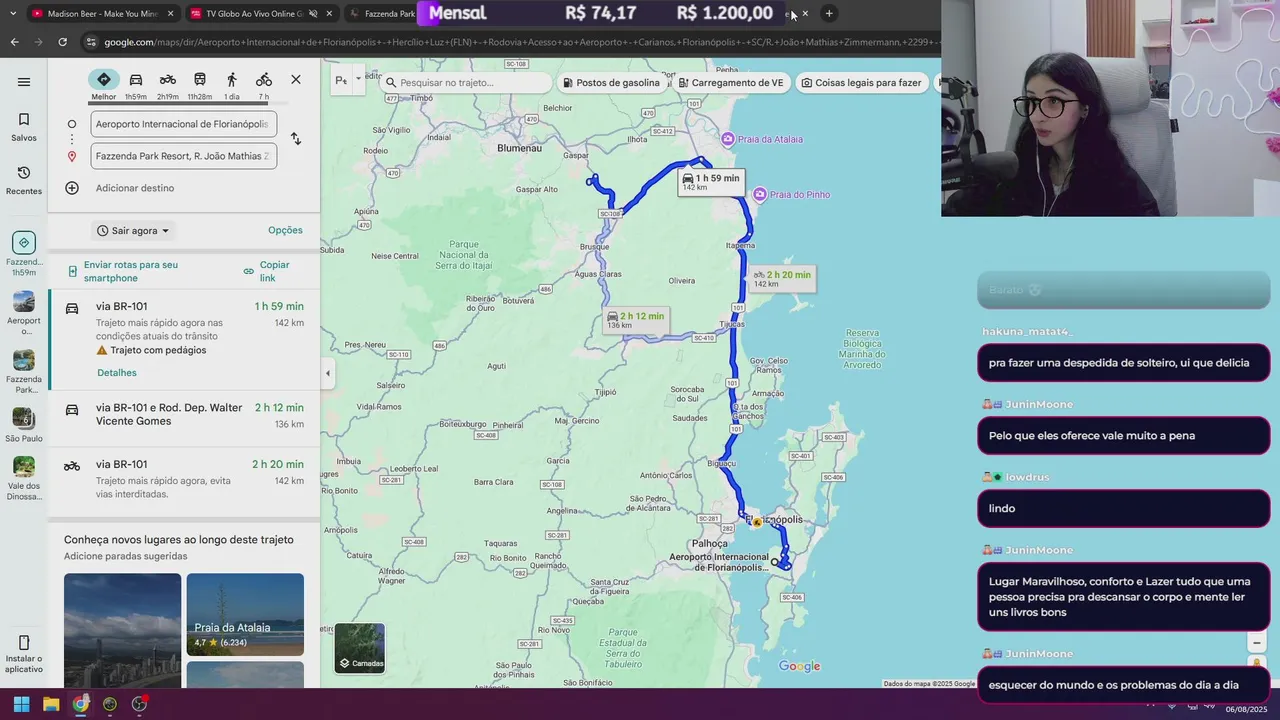Click Praia do Pinho map marker
This screenshot has width=1280, height=720.
click(760, 194)
